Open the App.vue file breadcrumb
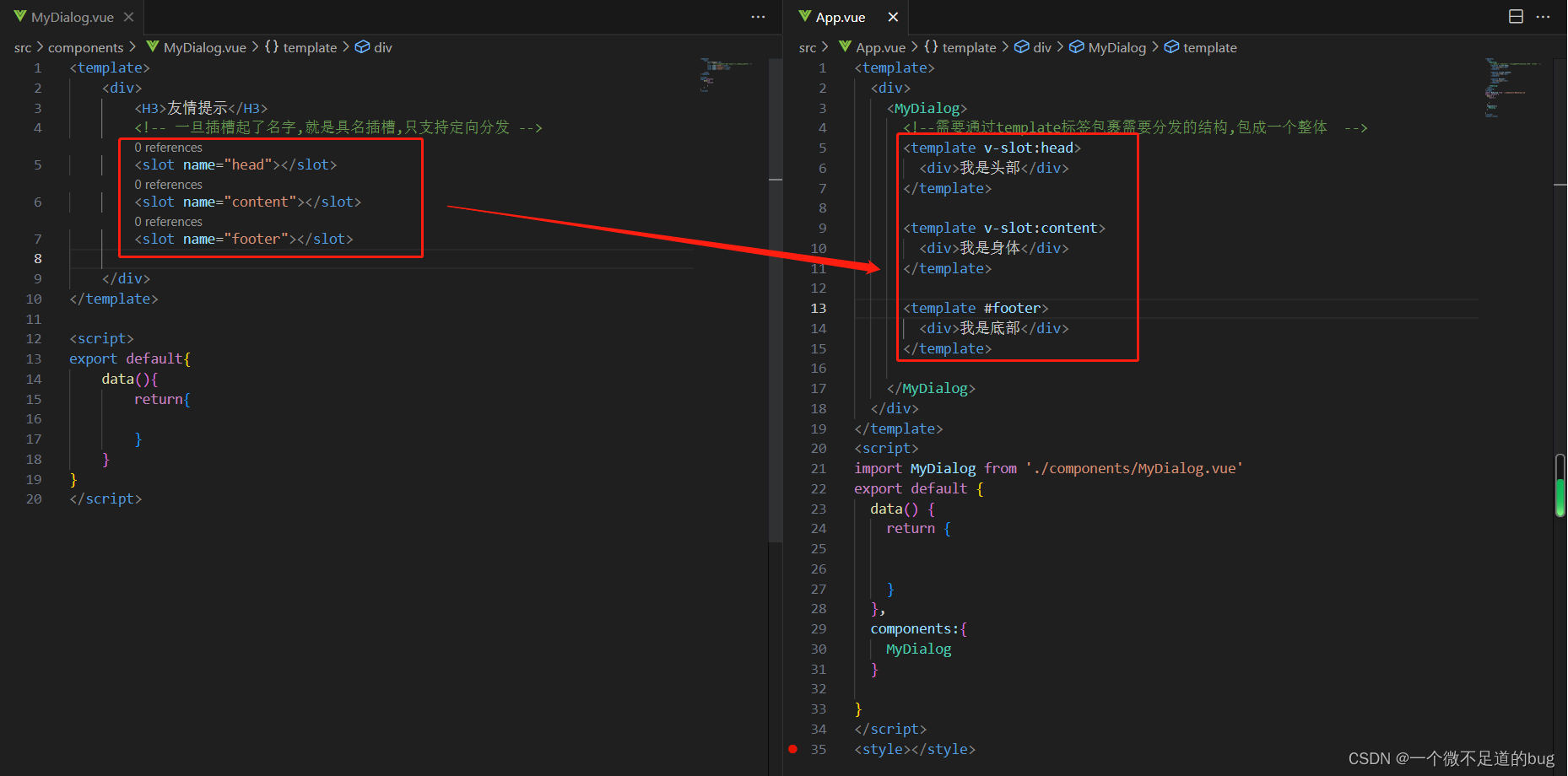Screen dimensions: 1568x776 (873, 48)
